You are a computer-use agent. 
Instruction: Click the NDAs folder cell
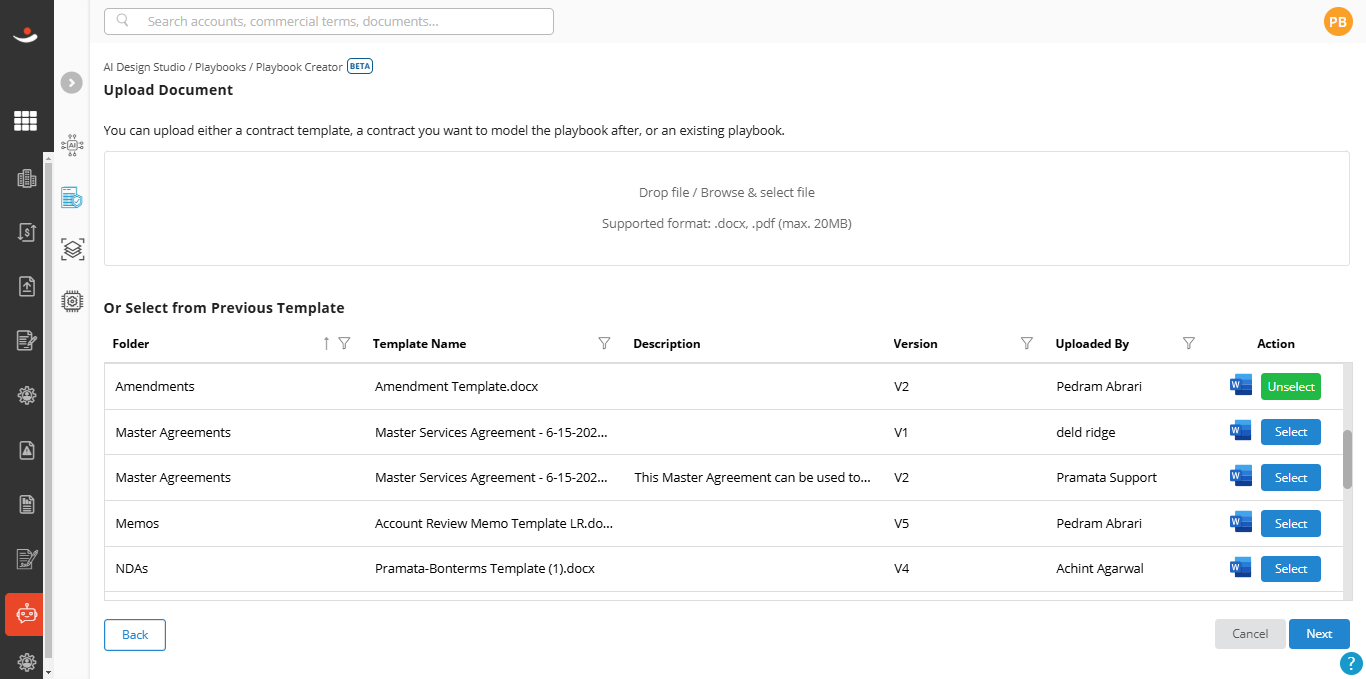tap(132, 568)
